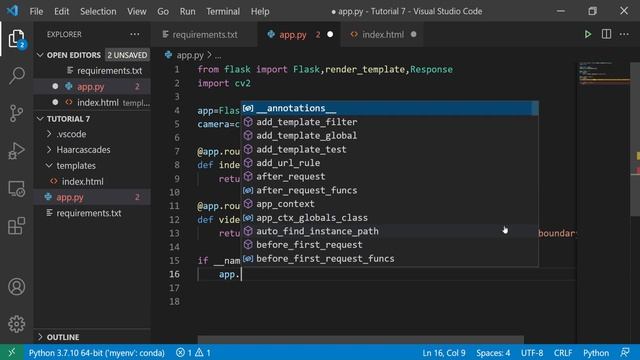Click app.py in the breadcrumb
This screenshot has width=640, height=360.
[190, 55]
